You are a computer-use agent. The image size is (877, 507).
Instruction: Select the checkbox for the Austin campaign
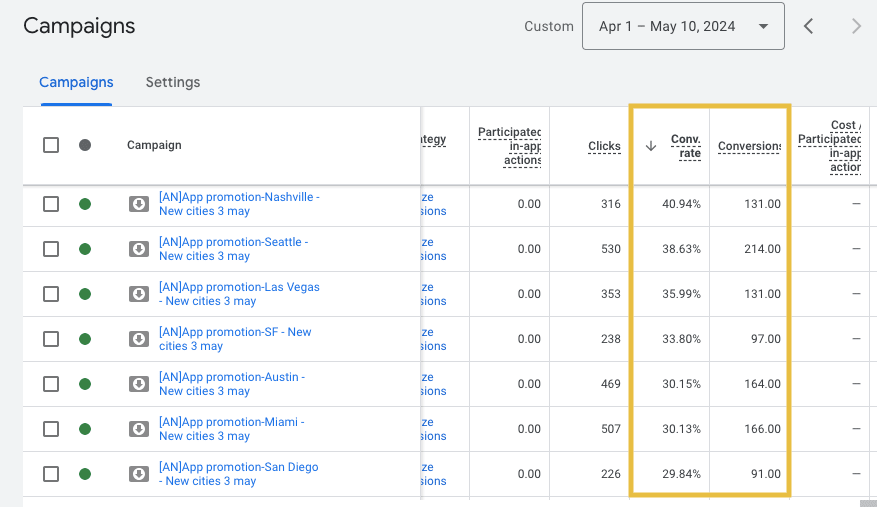[51, 384]
